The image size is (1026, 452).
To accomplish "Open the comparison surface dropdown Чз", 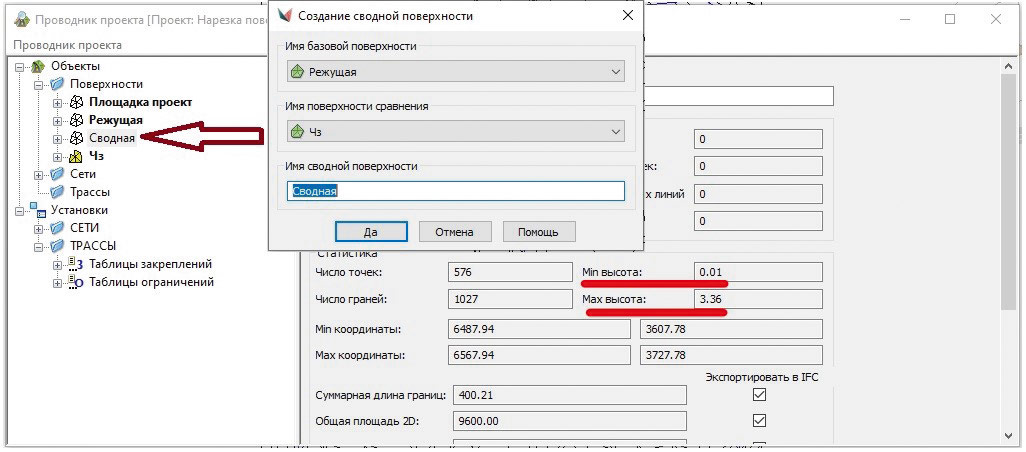I will pos(455,132).
